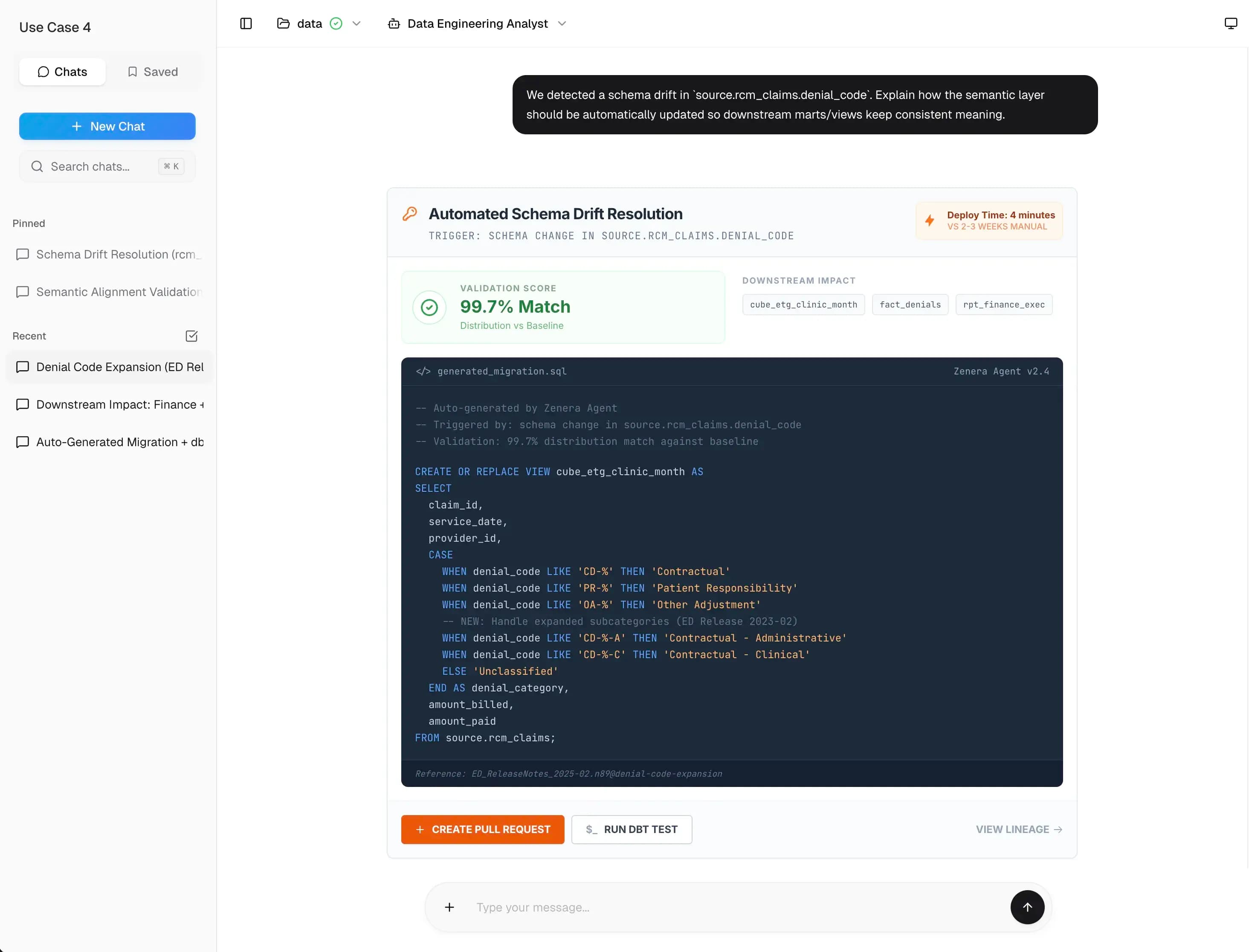Click the key icon next to Automated Schema Drift Resolution

click(x=410, y=213)
